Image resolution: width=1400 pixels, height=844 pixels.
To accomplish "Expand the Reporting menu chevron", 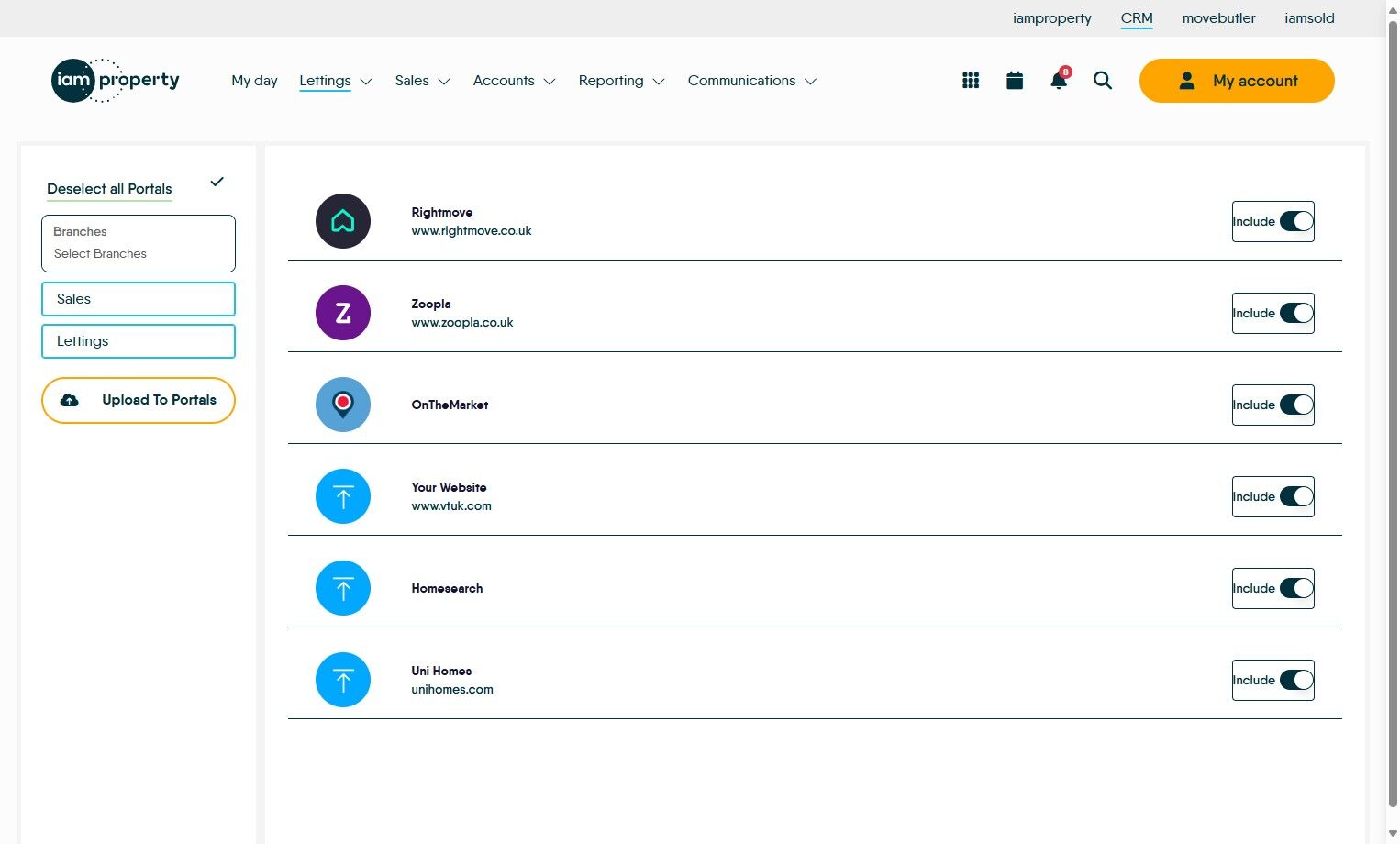I will [659, 82].
